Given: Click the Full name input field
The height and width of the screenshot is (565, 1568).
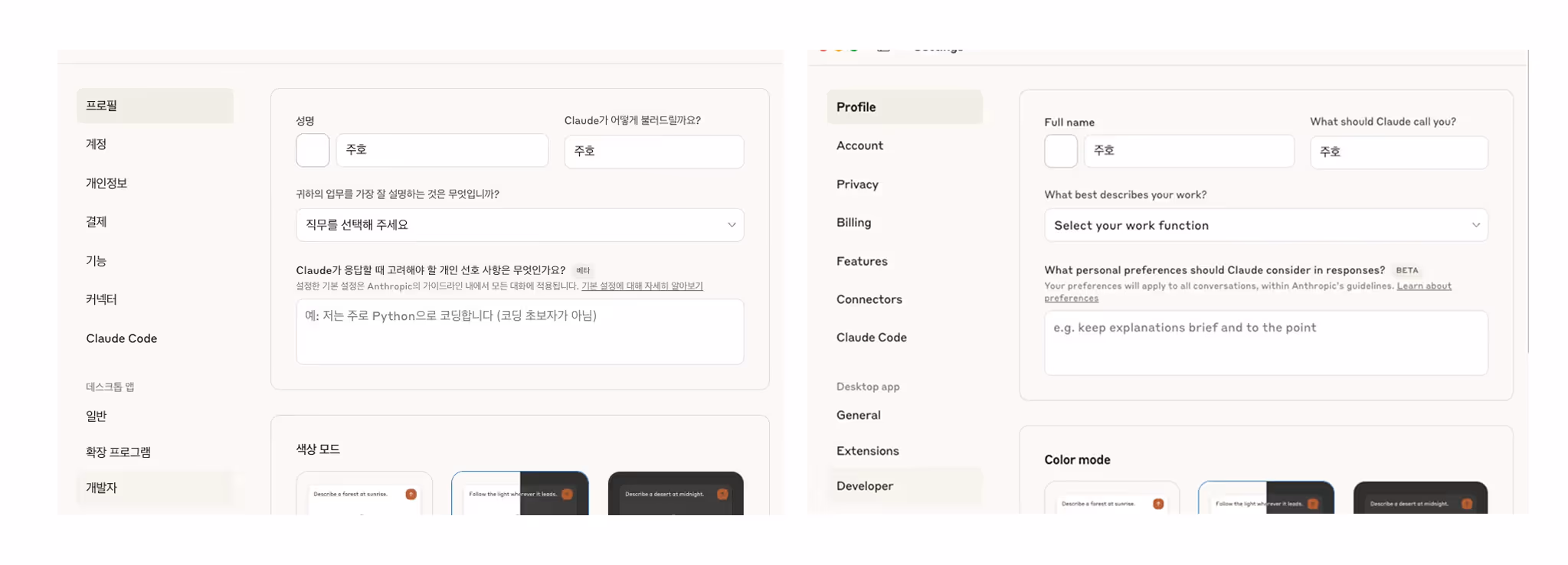Looking at the screenshot, I should click(1189, 151).
